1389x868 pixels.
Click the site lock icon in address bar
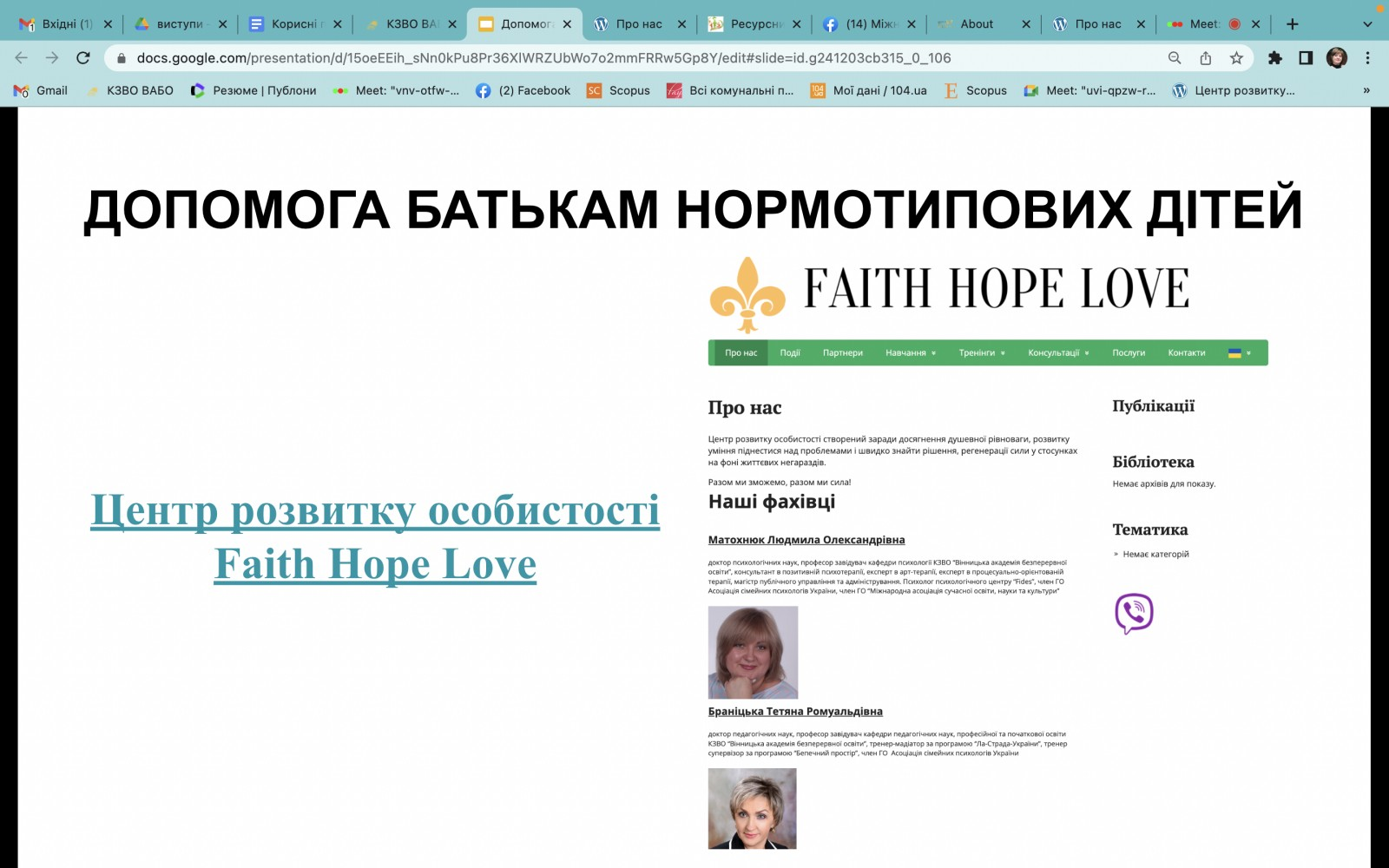click(122, 58)
